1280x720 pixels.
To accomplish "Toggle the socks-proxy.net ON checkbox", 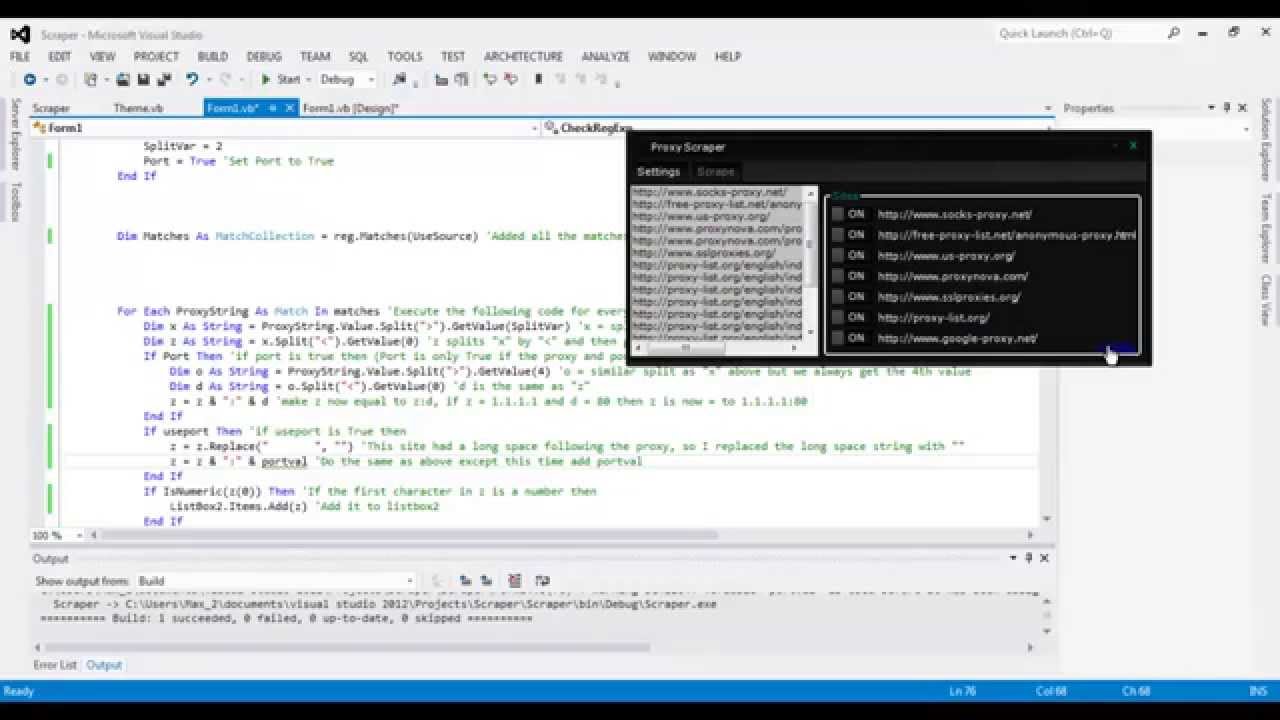I will [x=838, y=214].
